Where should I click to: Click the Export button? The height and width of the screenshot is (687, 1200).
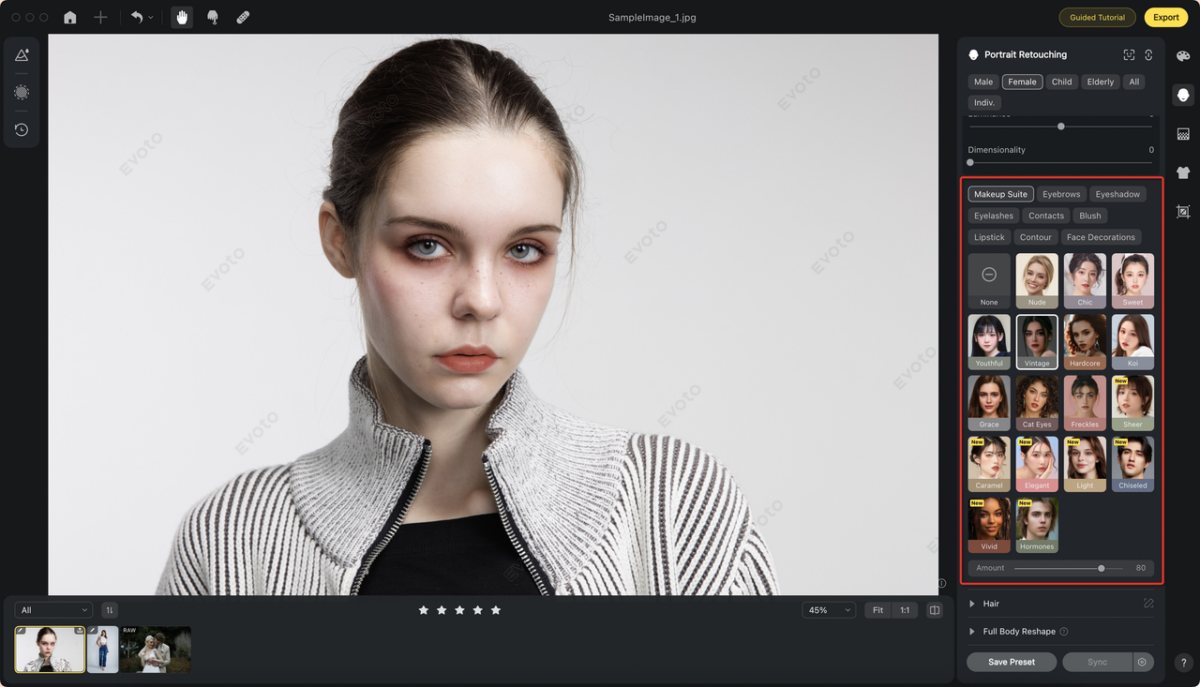coord(1166,17)
